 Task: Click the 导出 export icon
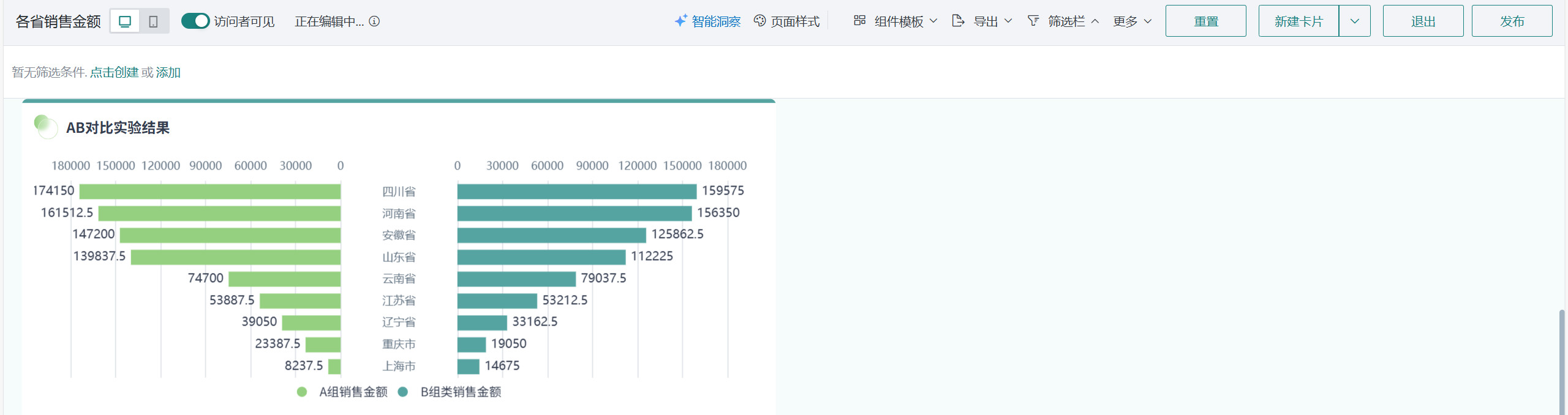[958, 21]
